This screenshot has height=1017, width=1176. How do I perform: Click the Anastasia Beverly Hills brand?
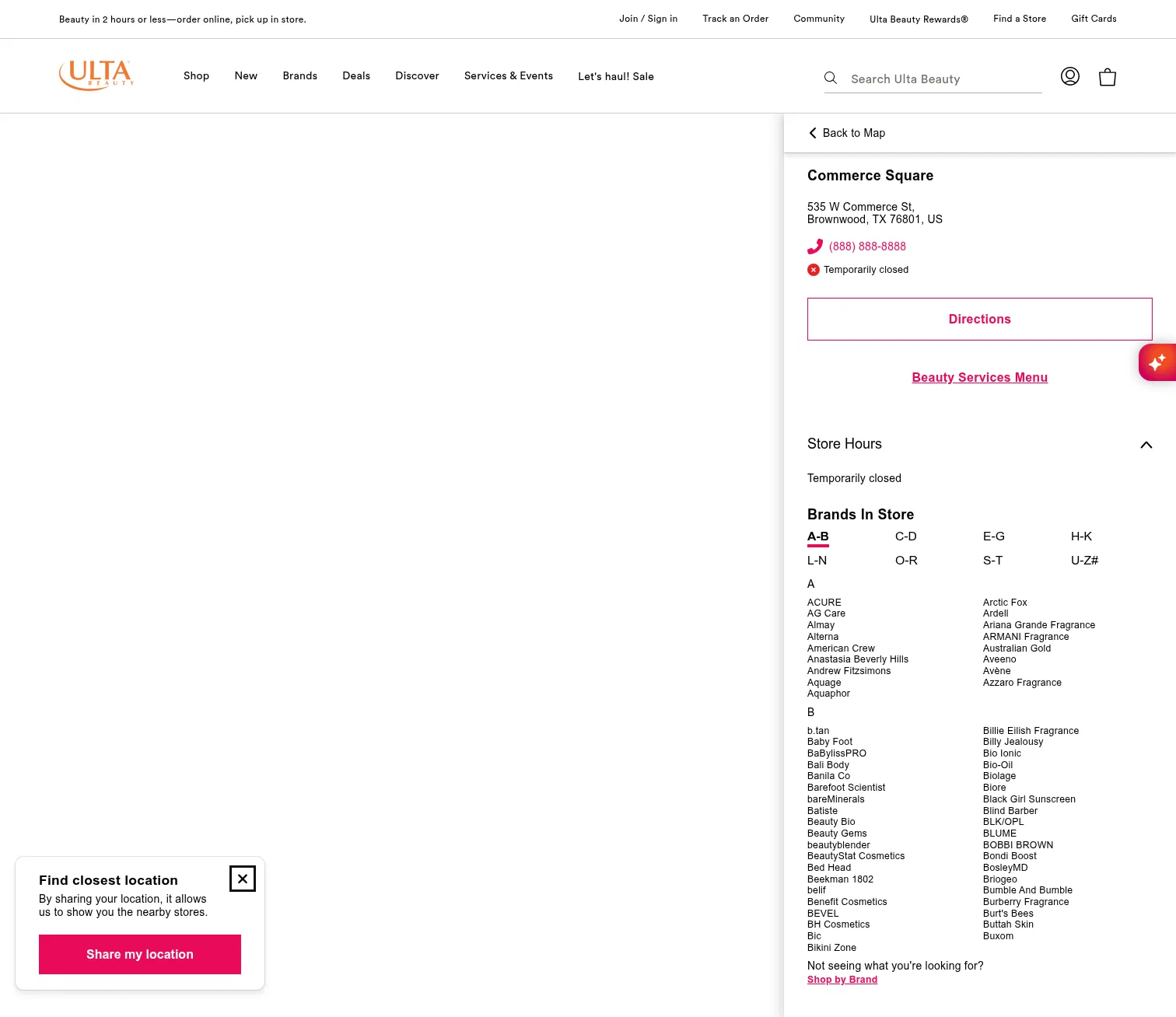click(858, 659)
